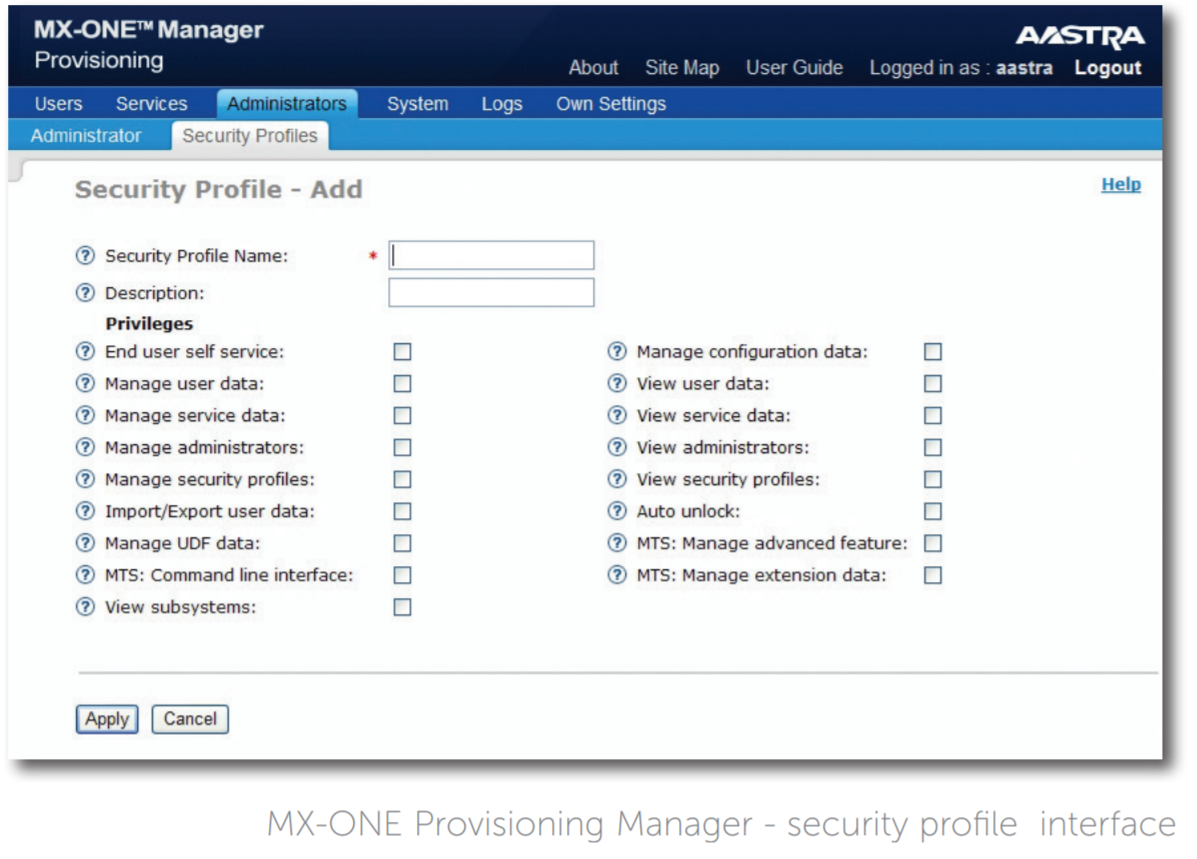Click the Apply button
Screen dimensions: 1197x859
click(x=106, y=718)
